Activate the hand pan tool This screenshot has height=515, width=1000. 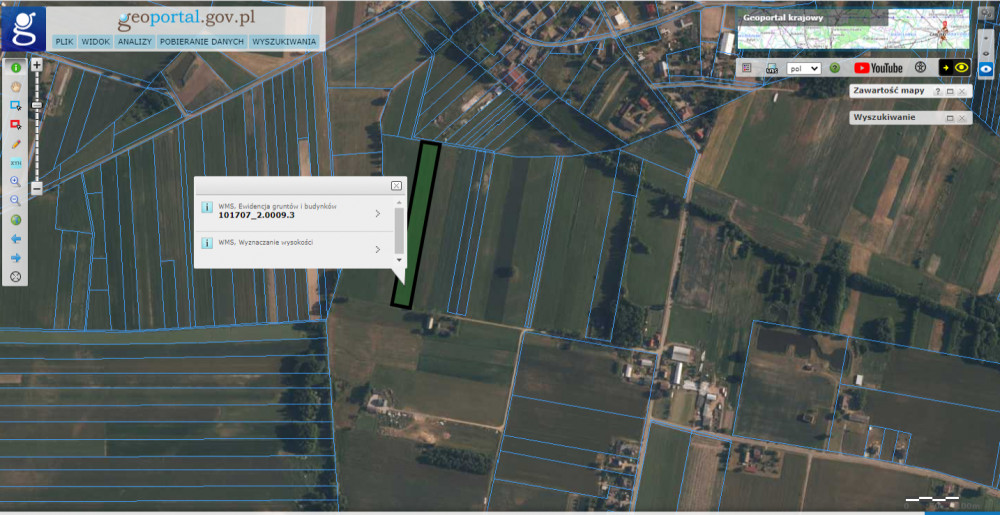point(16,86)
